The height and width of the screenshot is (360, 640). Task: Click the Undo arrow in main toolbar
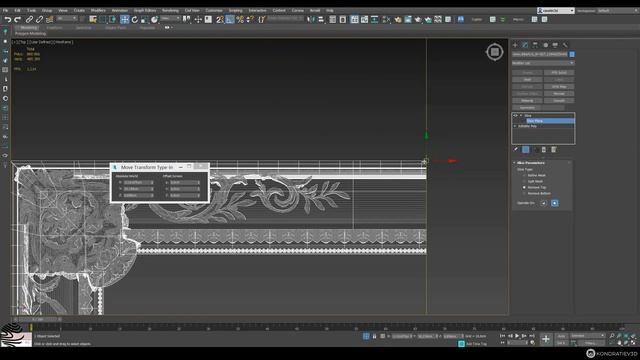(x=8, y=19)
